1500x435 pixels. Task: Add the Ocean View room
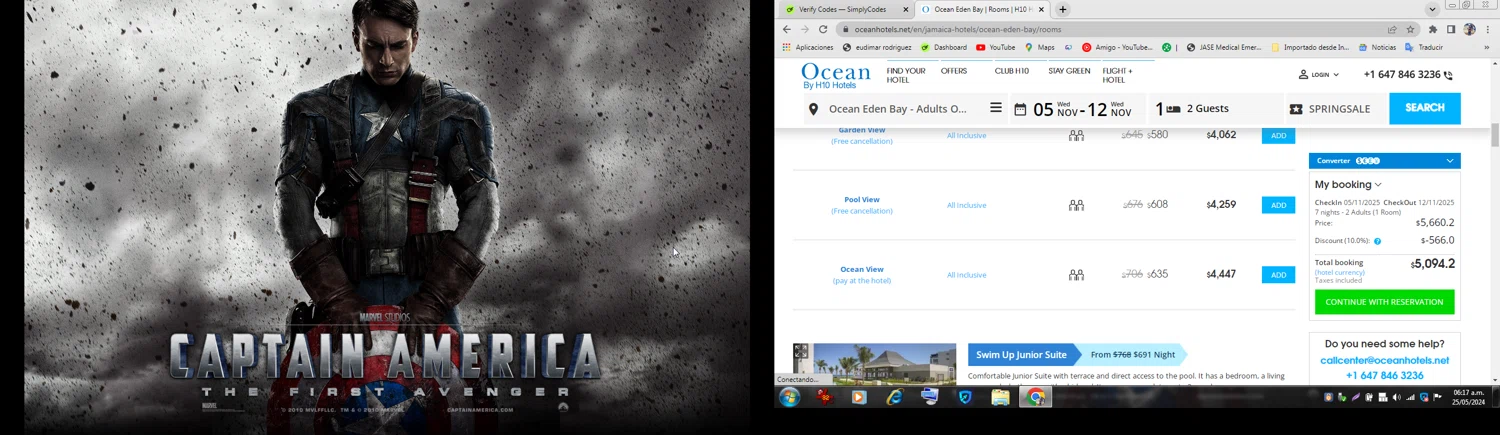pyautogui.click(x=1278, y=275)
